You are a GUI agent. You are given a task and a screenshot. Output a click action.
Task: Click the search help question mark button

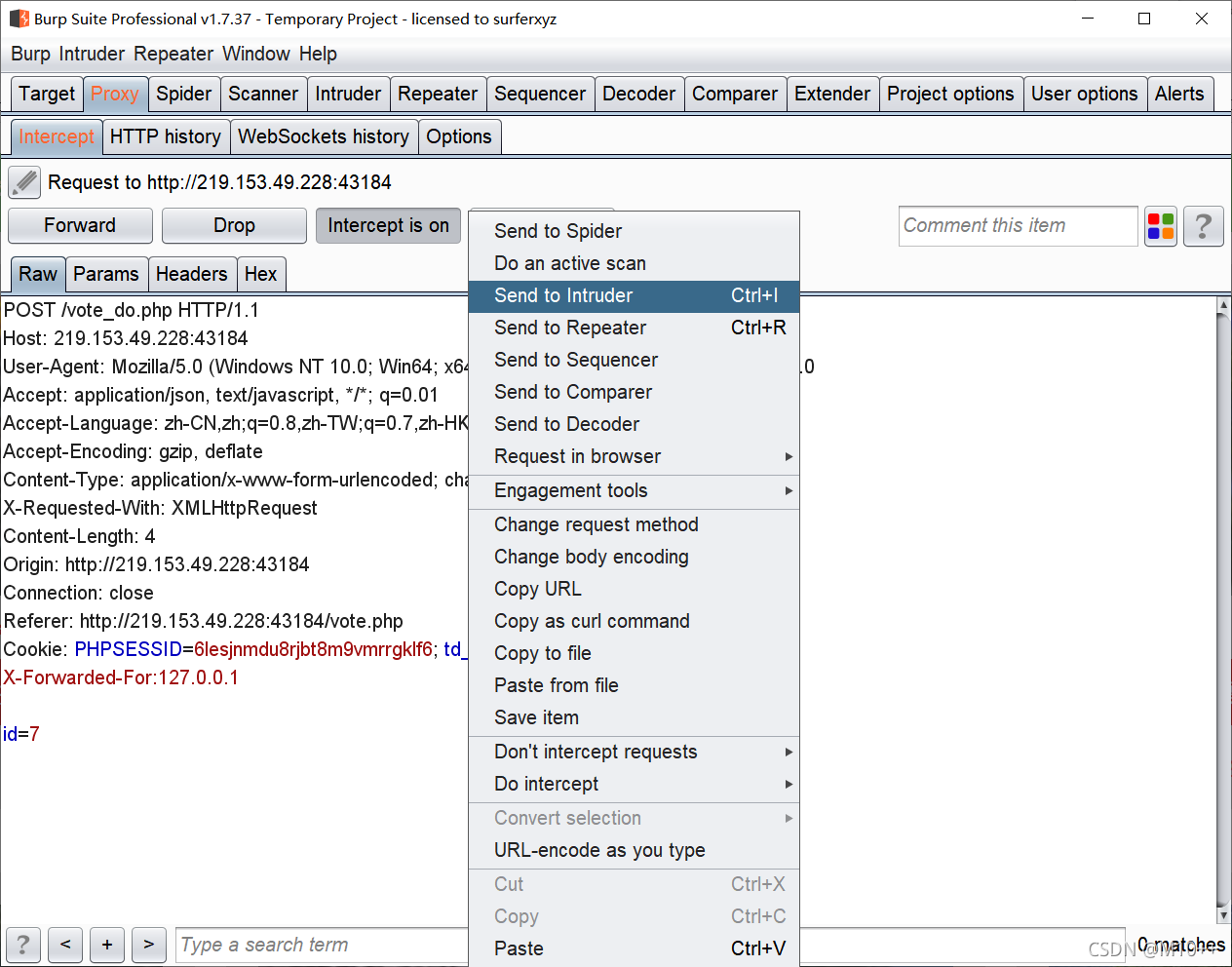[x=23, y=945]
